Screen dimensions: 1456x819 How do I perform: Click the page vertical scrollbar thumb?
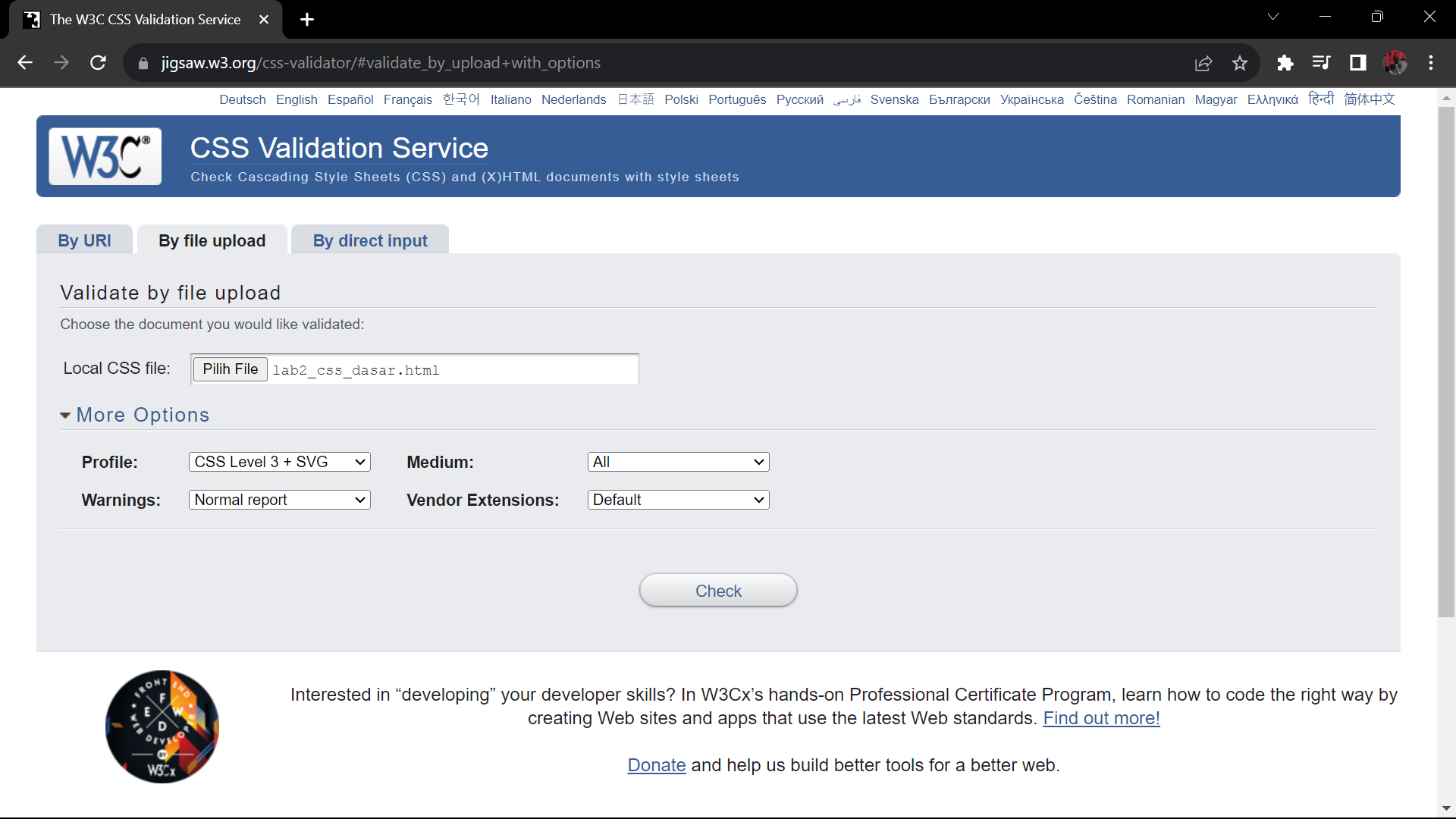pyautogui.click(x=1446, y=361)
